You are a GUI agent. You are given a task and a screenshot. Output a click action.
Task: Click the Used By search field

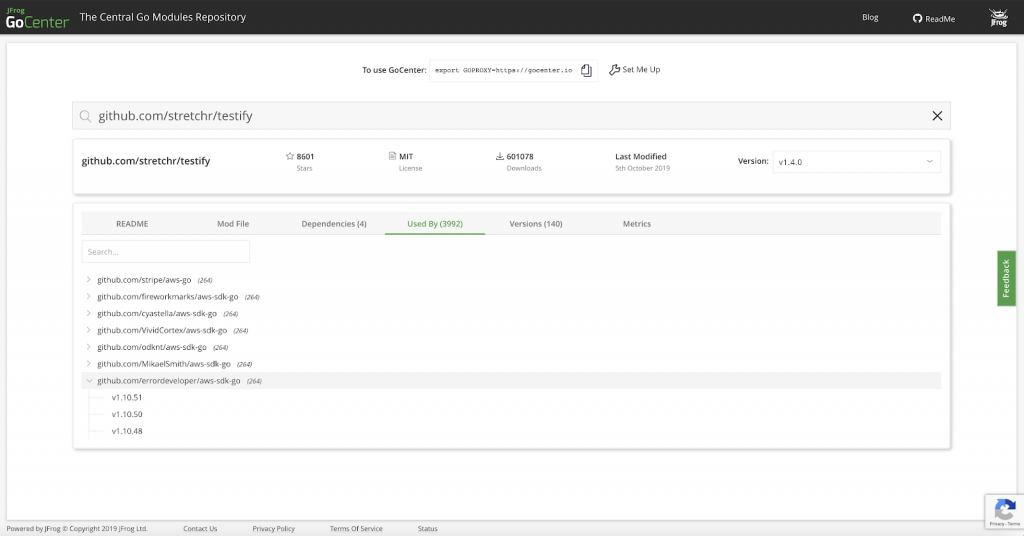pos(166,252)
